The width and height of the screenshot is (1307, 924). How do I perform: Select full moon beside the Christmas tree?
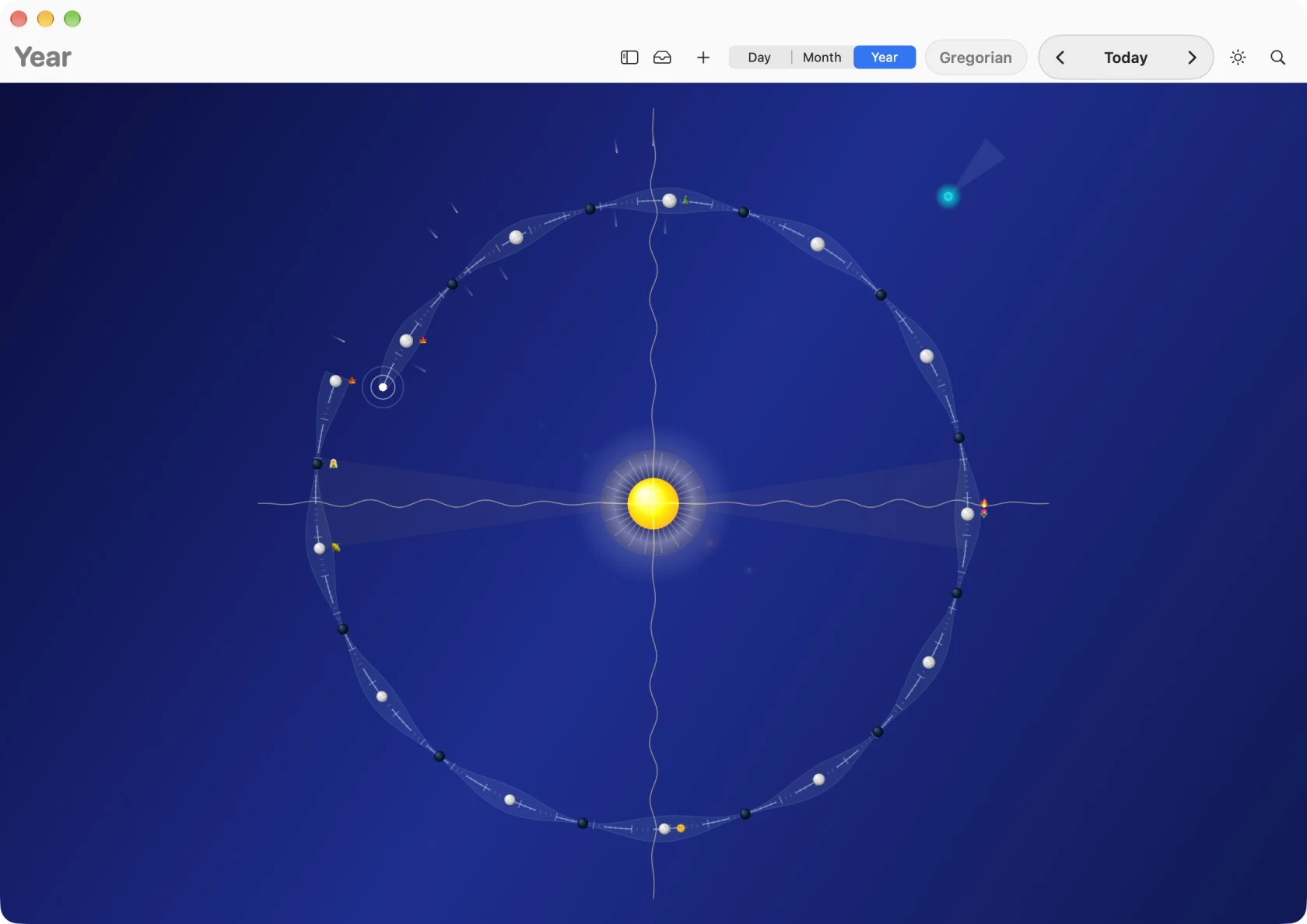[x=669, y=201]
